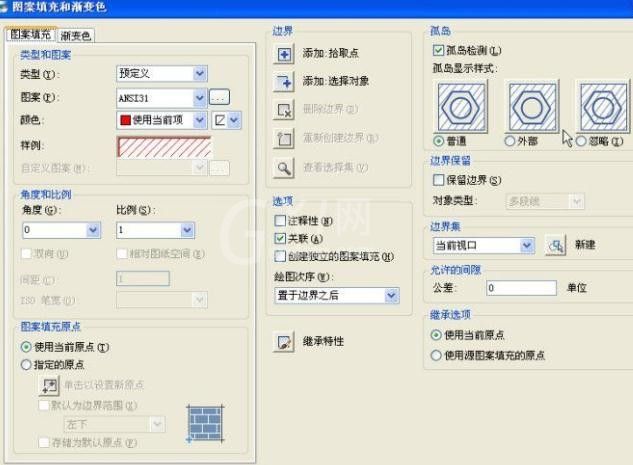Click the Remove Boundaries icon
Image resolution: width=633 pixels, height=465 pixels.
click(x=284, y=109)
